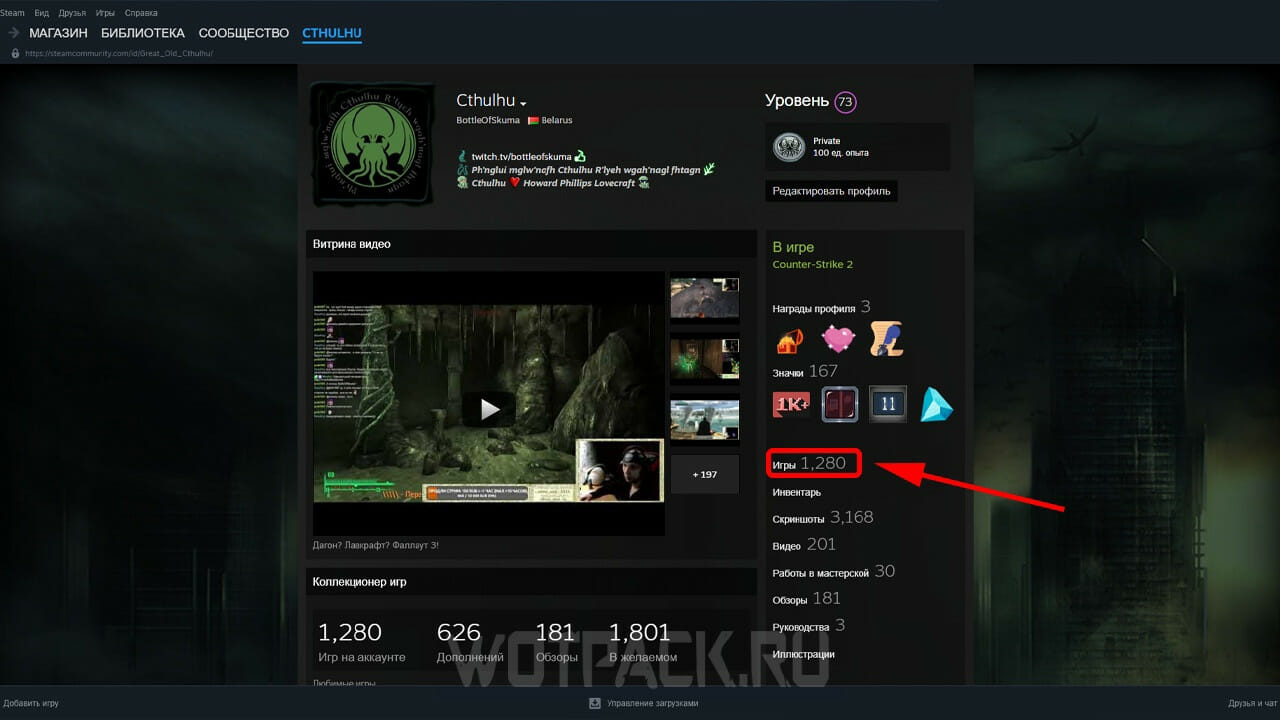The image size is (1280, 720).
Task: Go to the СООБЩЕСТВО tab
Action: click(244, 33)
